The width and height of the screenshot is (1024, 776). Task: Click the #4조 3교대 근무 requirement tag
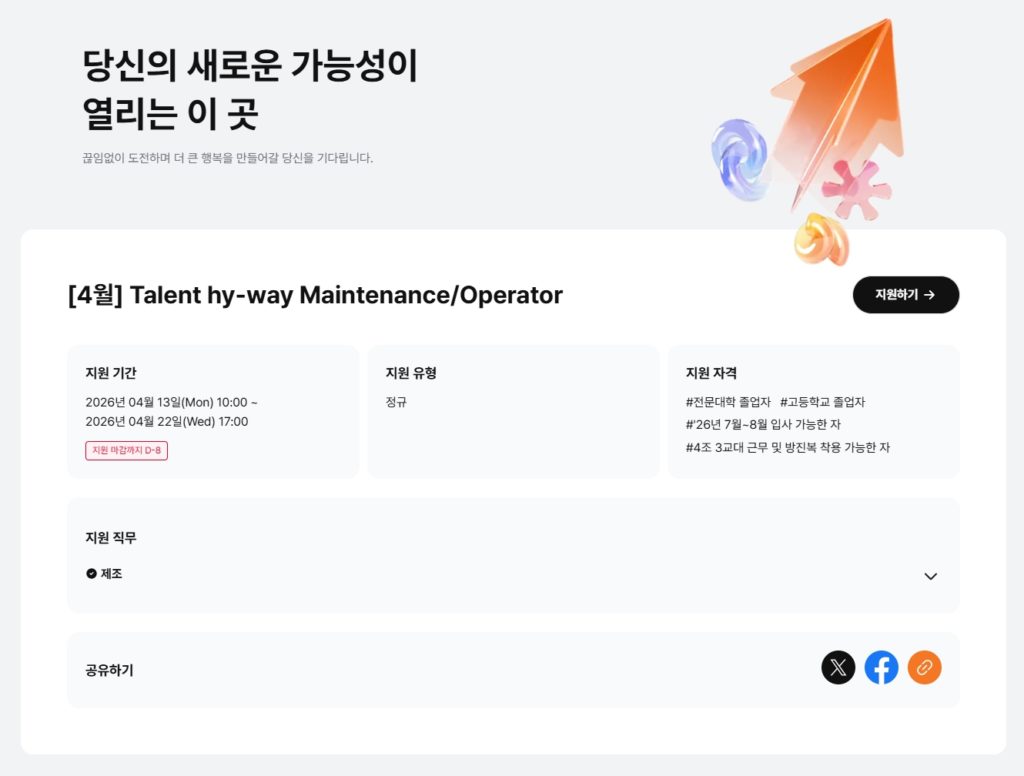pyautogui.click(x=787, y=447)
